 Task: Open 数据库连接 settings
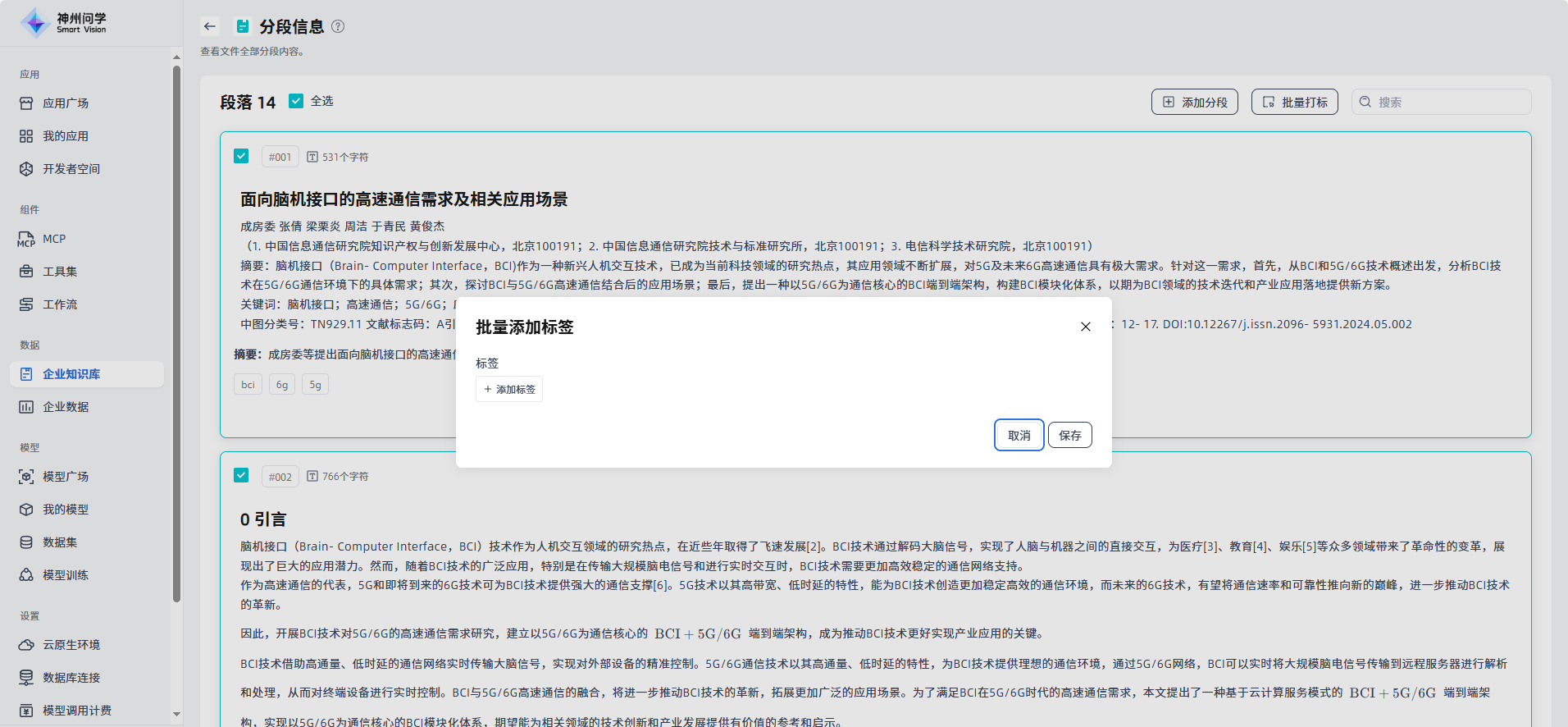71,678
